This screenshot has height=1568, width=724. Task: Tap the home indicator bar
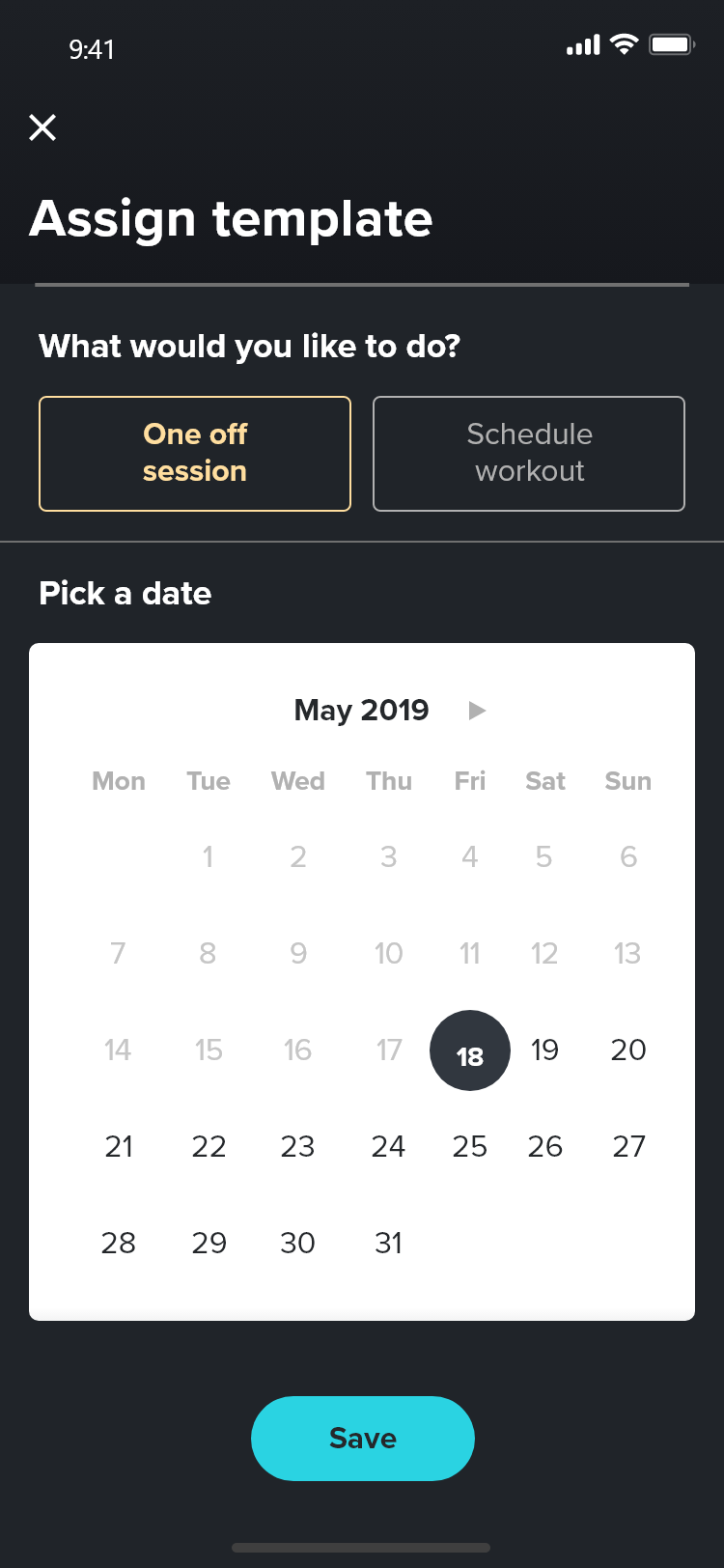[361, 1548]
